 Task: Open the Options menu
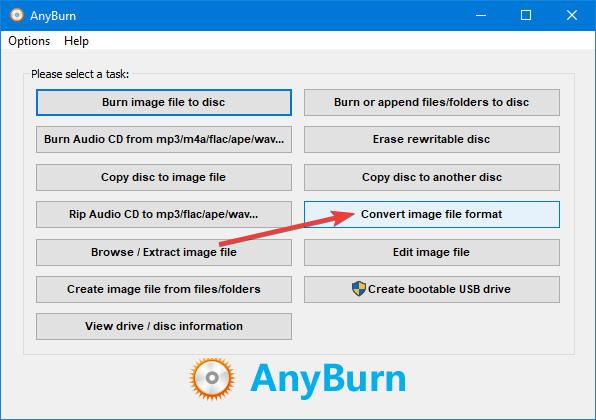(x=29, y=41)
